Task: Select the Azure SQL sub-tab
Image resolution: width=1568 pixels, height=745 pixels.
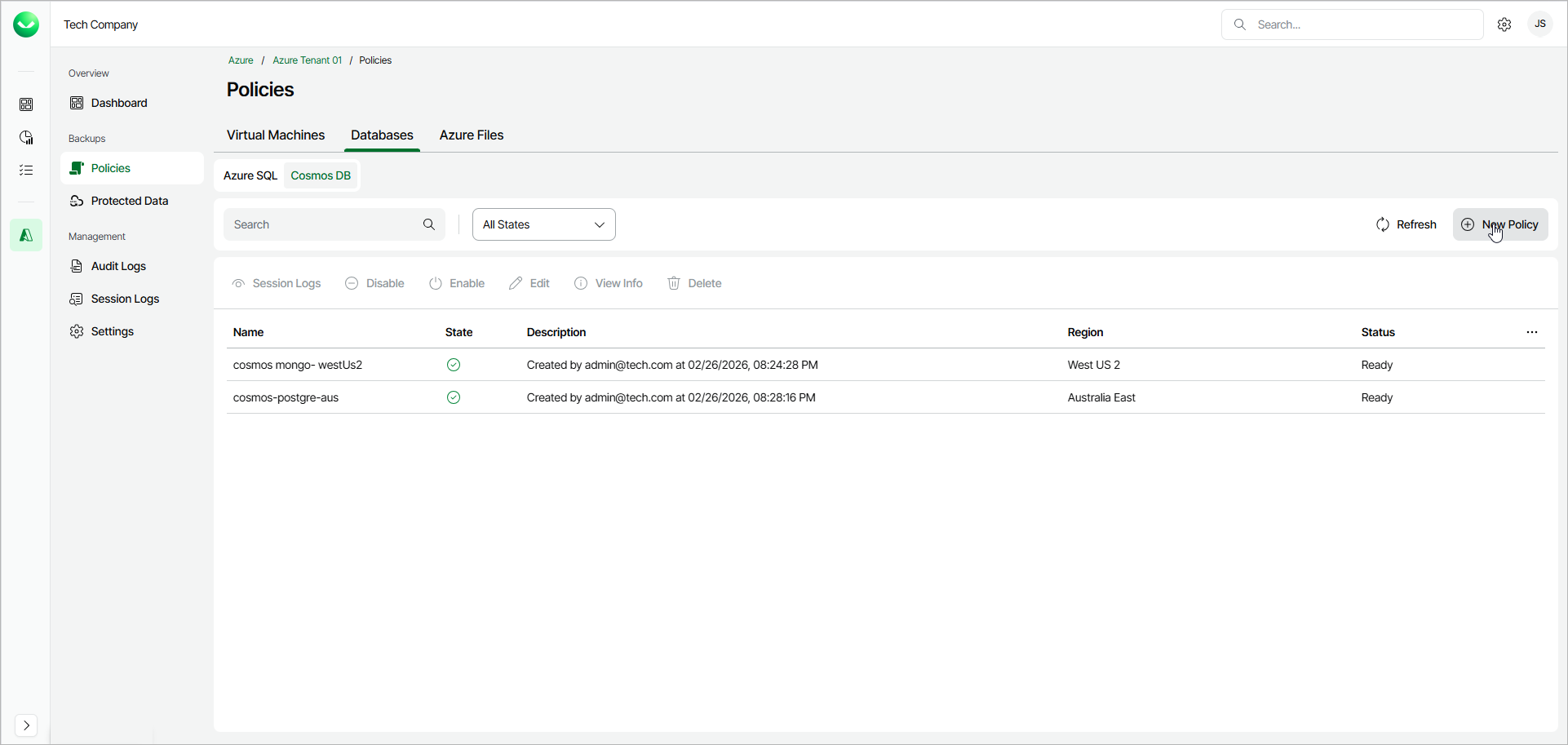Action: 250,175
